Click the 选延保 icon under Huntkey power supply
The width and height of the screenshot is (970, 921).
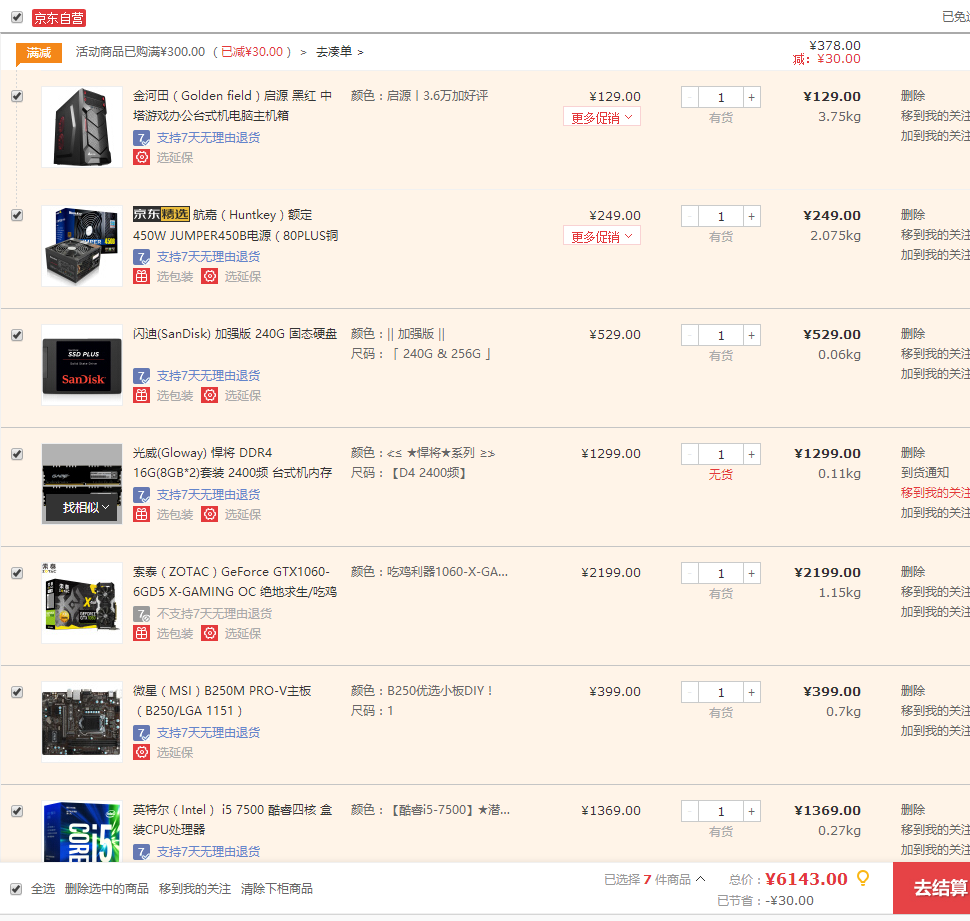click(210, 276)
